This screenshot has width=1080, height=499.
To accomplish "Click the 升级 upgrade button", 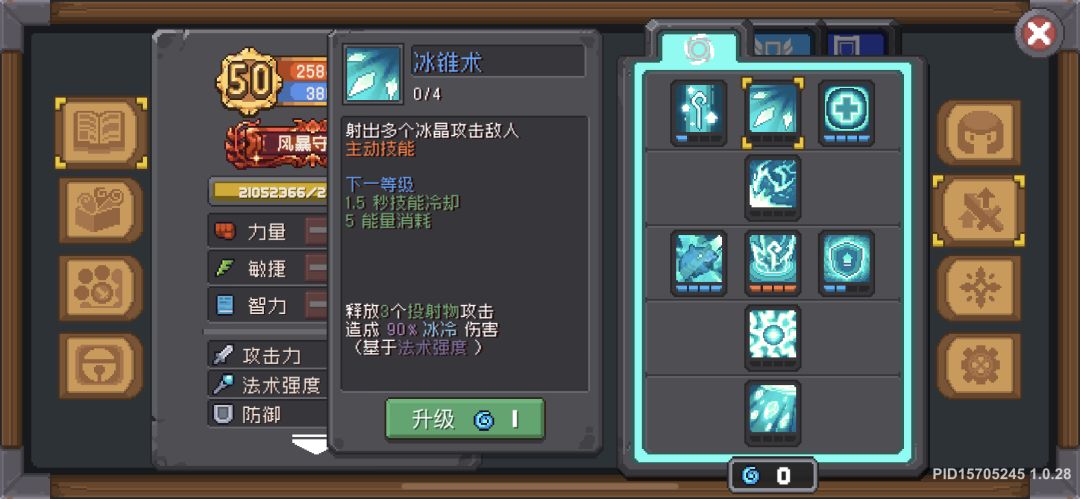I will click(465, 419).
